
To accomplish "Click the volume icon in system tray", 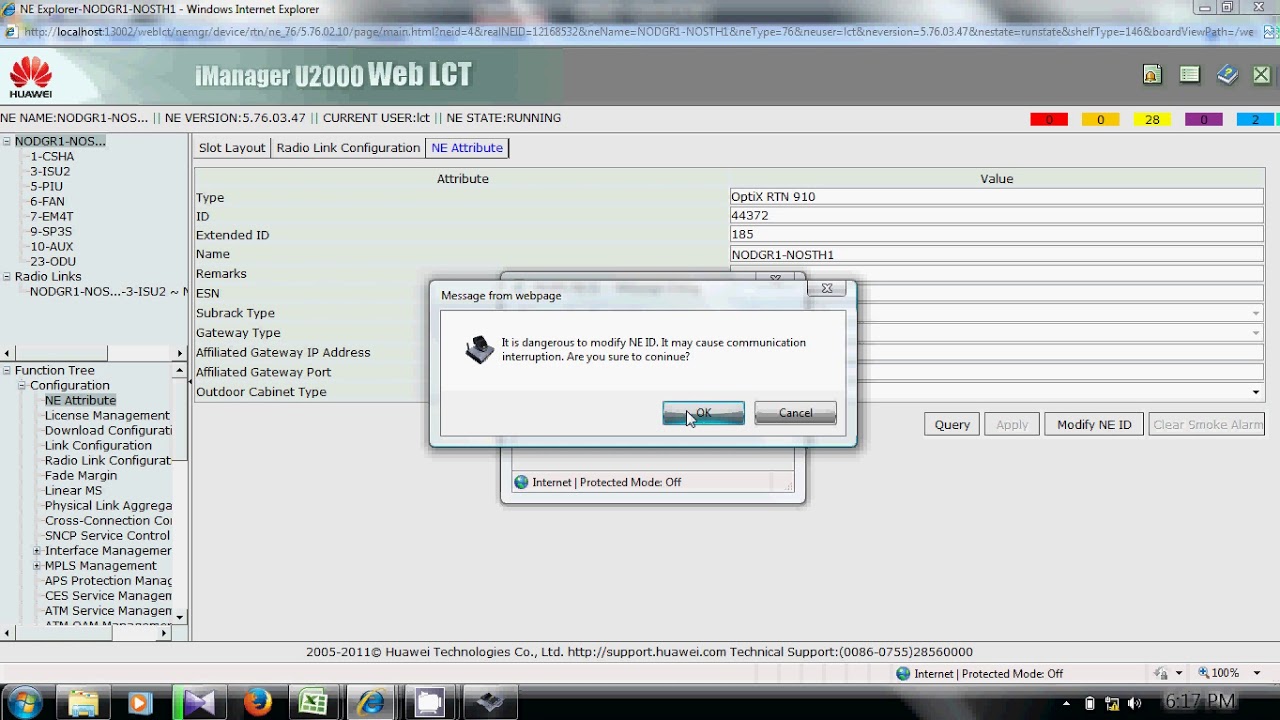I will (1134, 703).
